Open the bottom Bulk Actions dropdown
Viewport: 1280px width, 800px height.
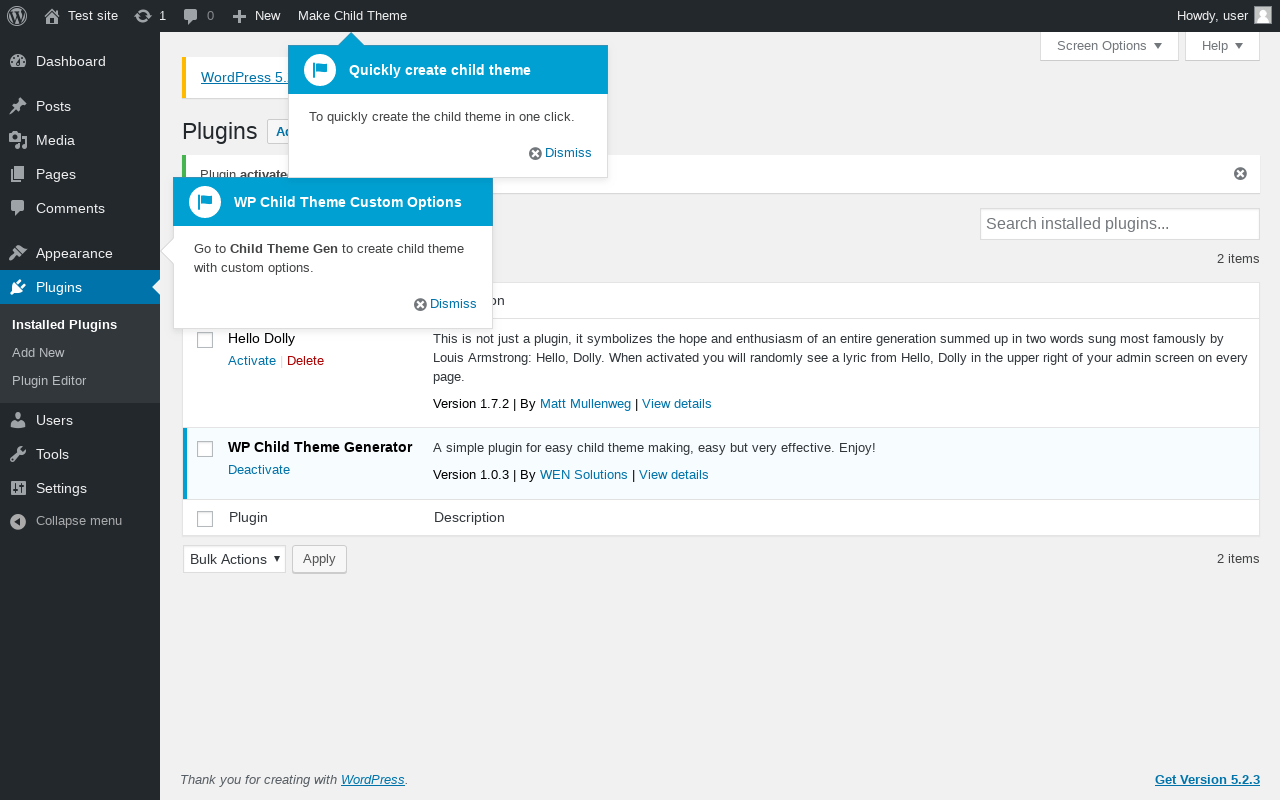pos(234,559)
